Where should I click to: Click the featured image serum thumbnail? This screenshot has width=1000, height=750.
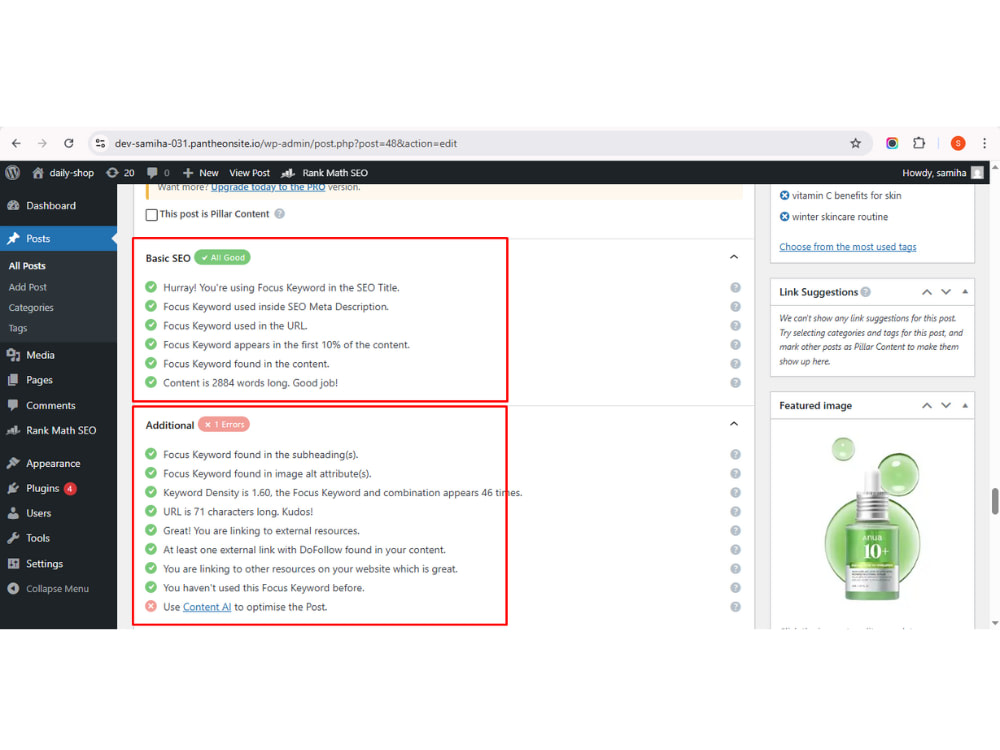click(x=872, y=519)
